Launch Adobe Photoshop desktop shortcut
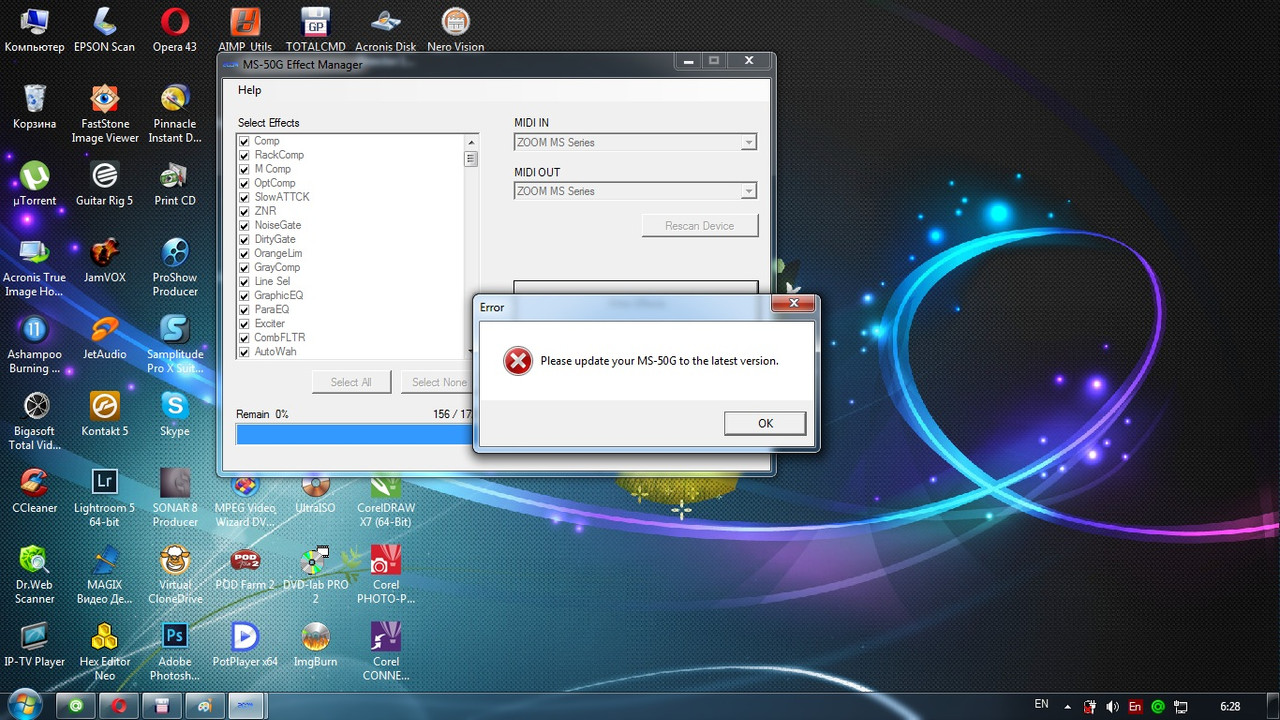Image resolution: width=1280 pixels, height=720 pixels. click(x=175, y=652)
